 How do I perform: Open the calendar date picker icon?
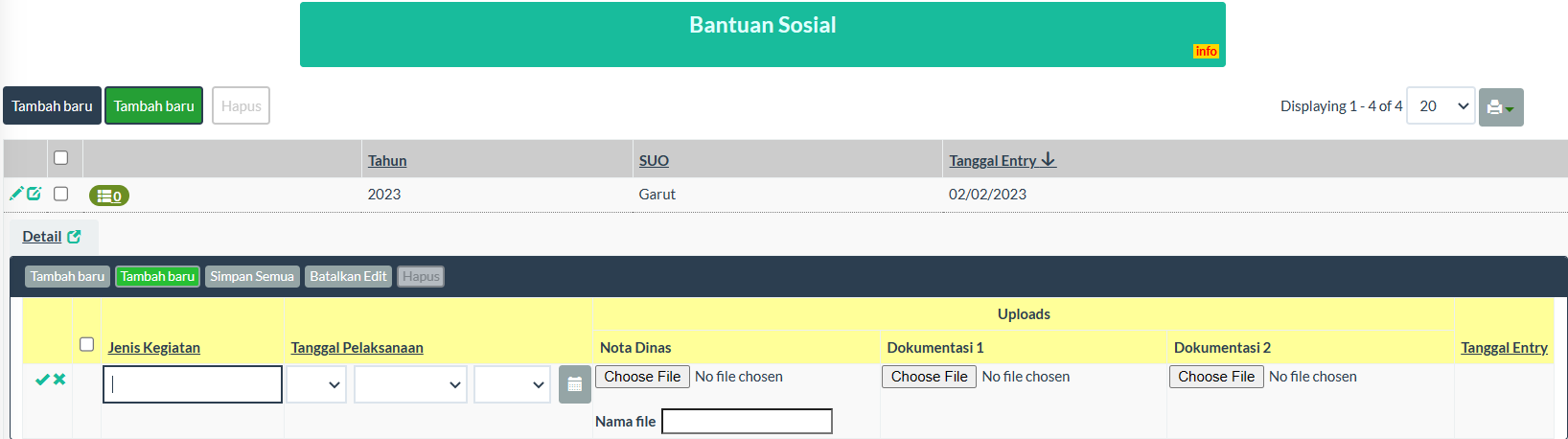(x=574, y=384)
